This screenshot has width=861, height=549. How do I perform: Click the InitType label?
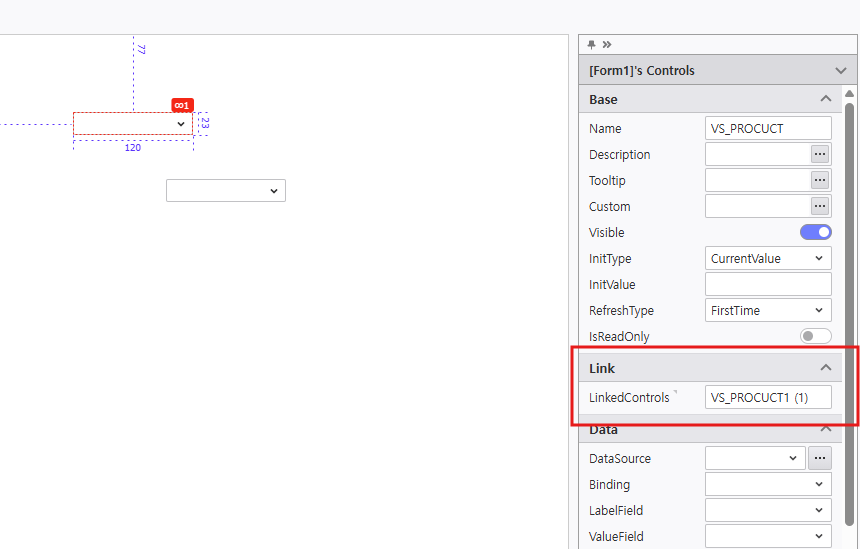tap(610, 259)
